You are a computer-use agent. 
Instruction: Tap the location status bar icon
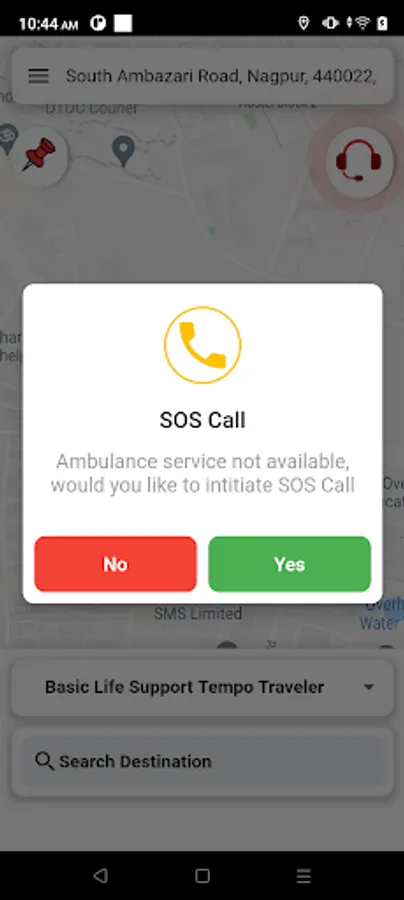point(304,23)
